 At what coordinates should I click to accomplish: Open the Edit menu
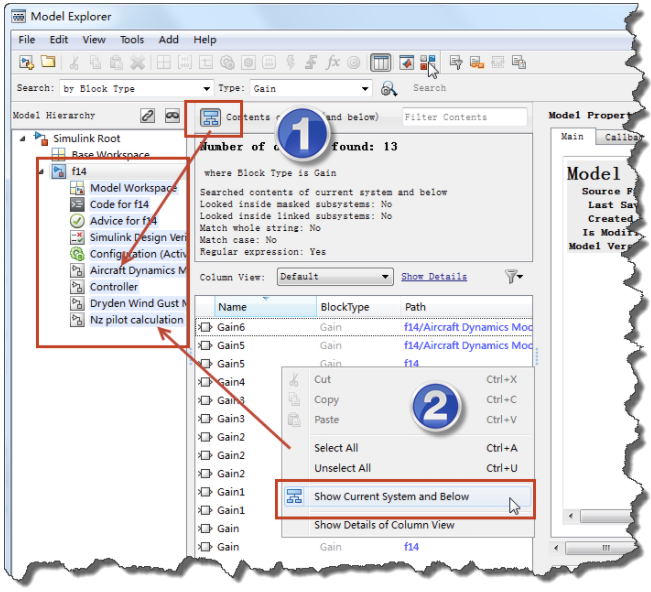coord(59,40)
